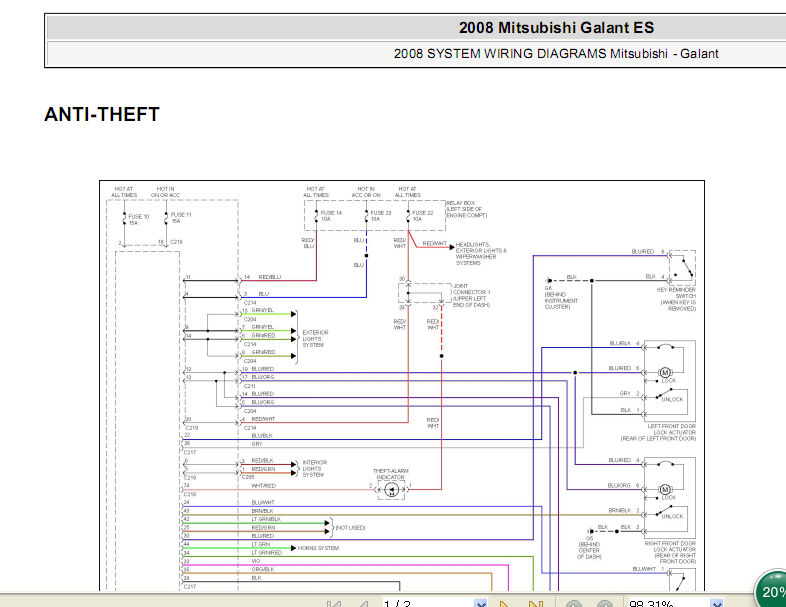The image size is (786, 607).
Task: Click the EXTERIOR LIGHTS SYSTEM label
Action: pos(315,339)
